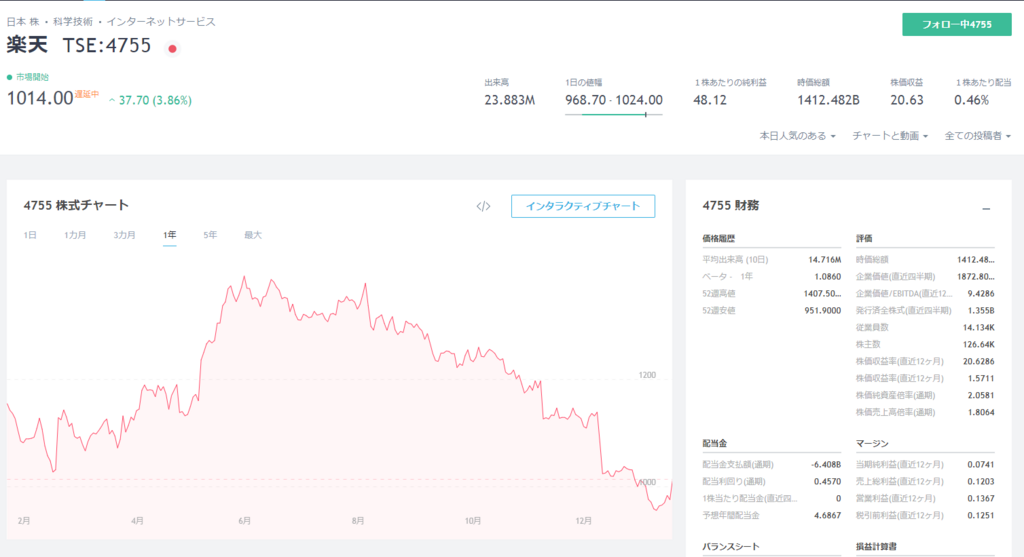Click the 配当金支払額(通期) value -6.408B

(x=825, y=465)
